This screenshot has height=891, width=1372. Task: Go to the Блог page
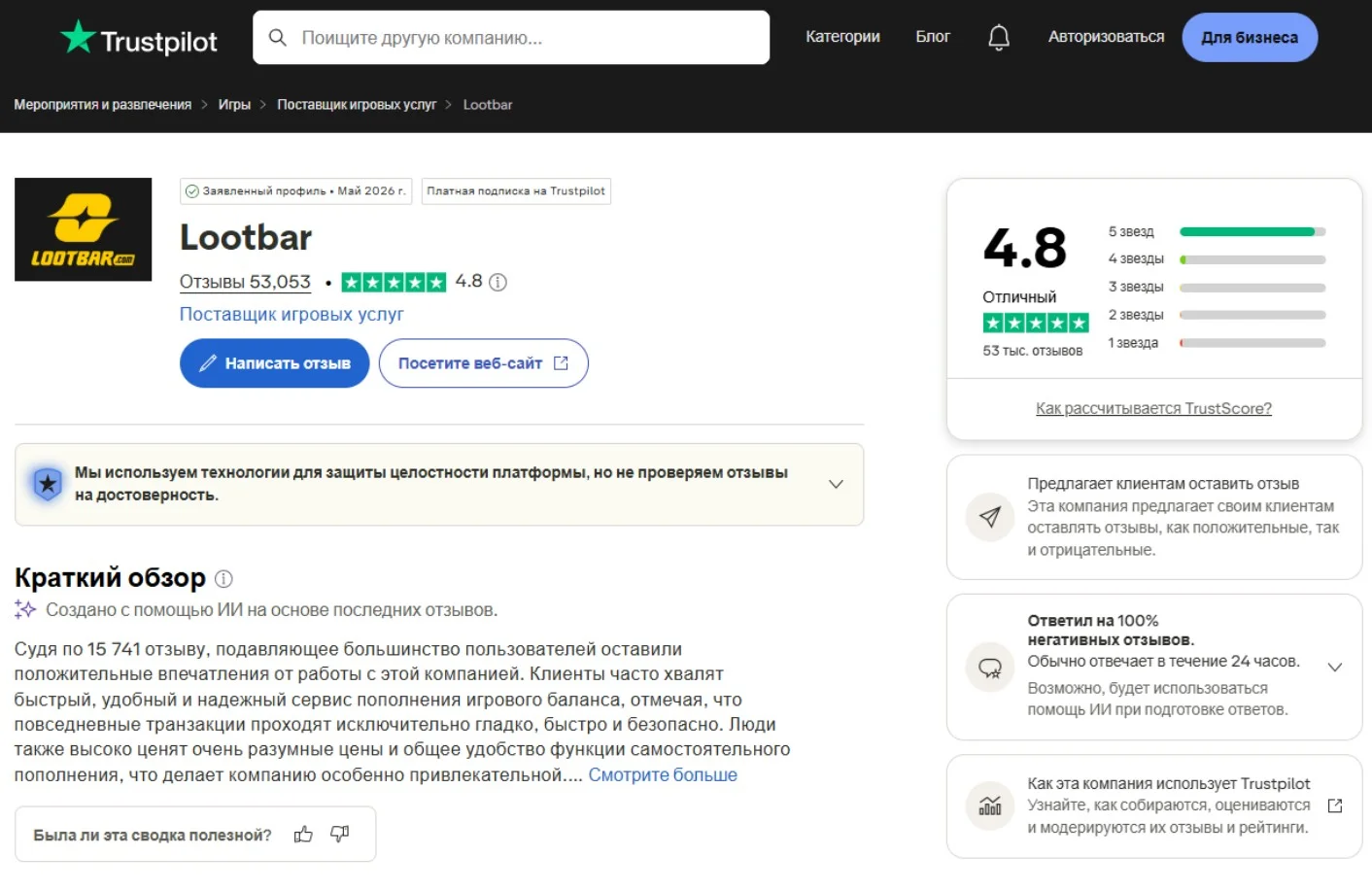pos(933,37)
